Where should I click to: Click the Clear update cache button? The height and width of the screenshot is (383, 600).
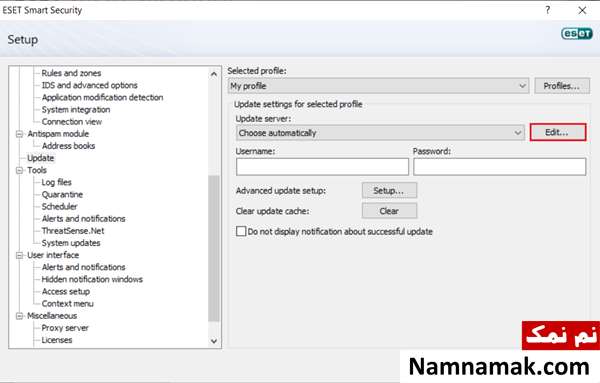(x=389, y=211)
